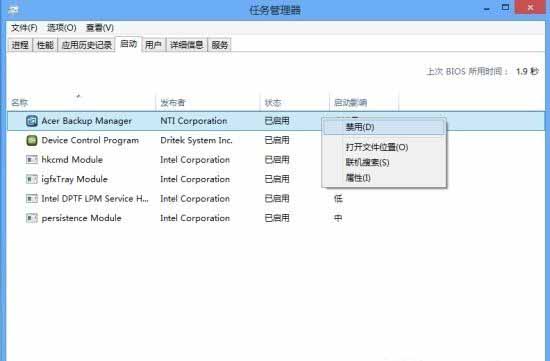Maximize the Task Manager window
Viewport: 550px width, 361px height.
pos(505,7)
